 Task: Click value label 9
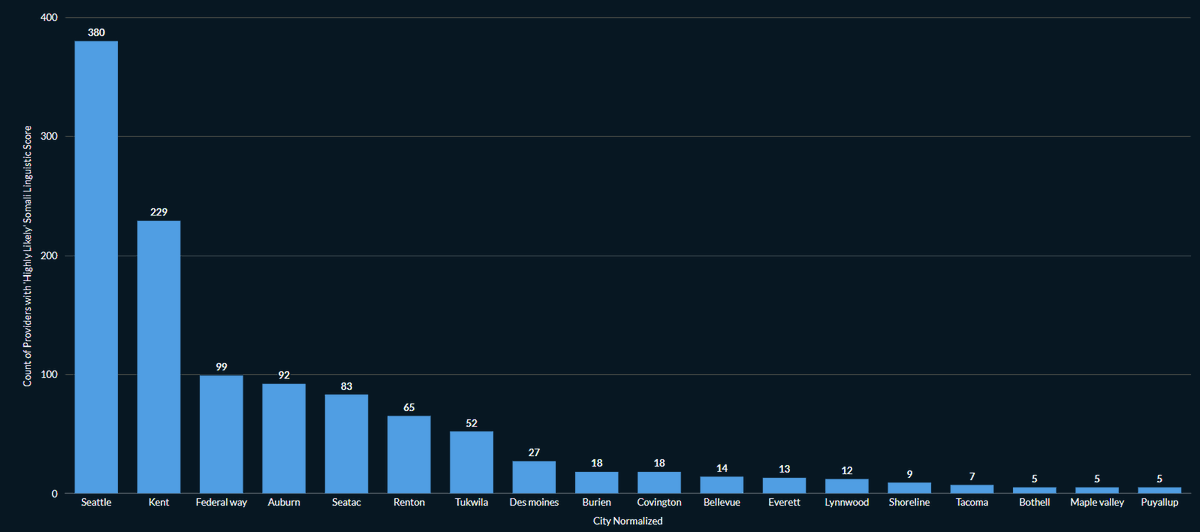(909, 474)
